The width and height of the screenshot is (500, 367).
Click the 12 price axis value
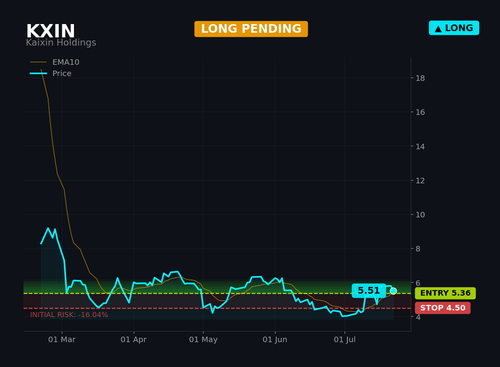click(420, 181)
